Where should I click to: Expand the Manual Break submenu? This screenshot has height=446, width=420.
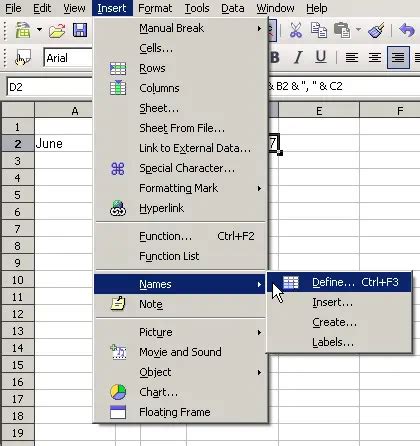180,28
